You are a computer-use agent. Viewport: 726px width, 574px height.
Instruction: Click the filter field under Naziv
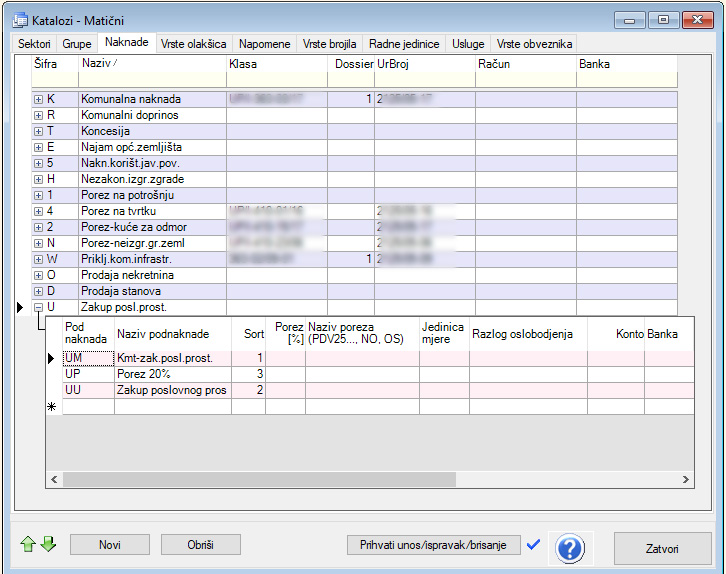click(152, 80)
